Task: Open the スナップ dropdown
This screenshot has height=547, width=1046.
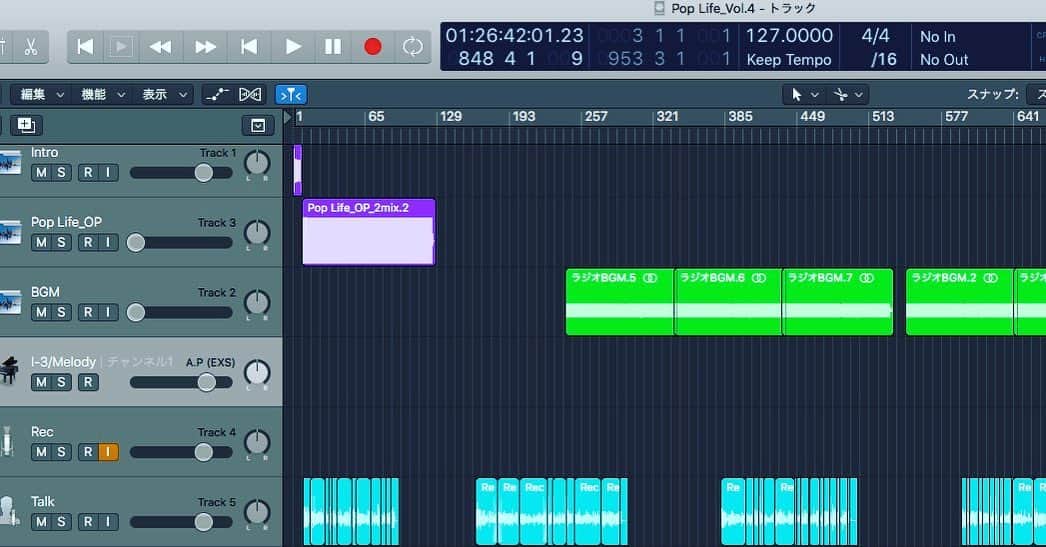Action: click(1036, 95)
